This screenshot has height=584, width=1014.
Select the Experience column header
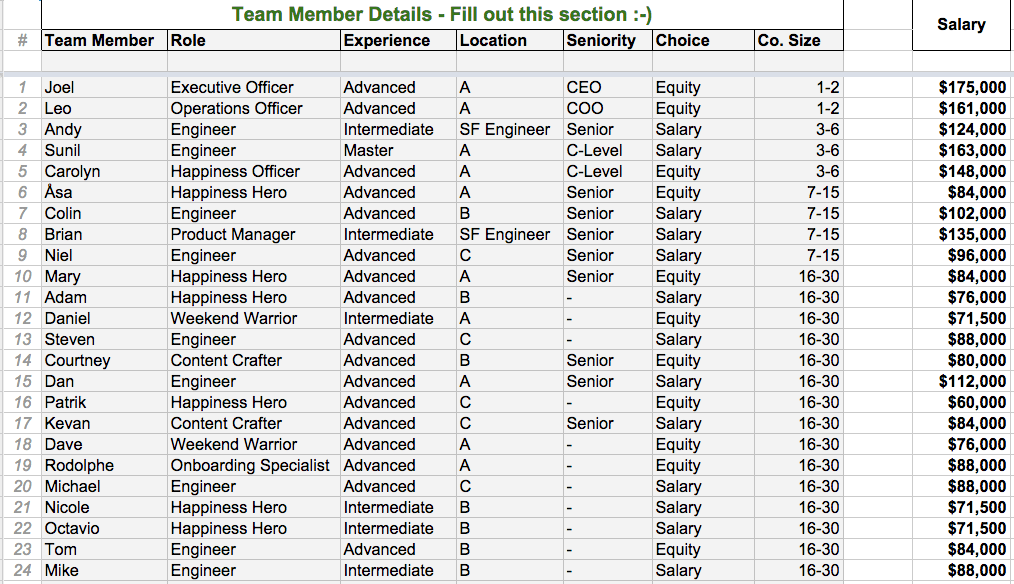tap(387, 41)
